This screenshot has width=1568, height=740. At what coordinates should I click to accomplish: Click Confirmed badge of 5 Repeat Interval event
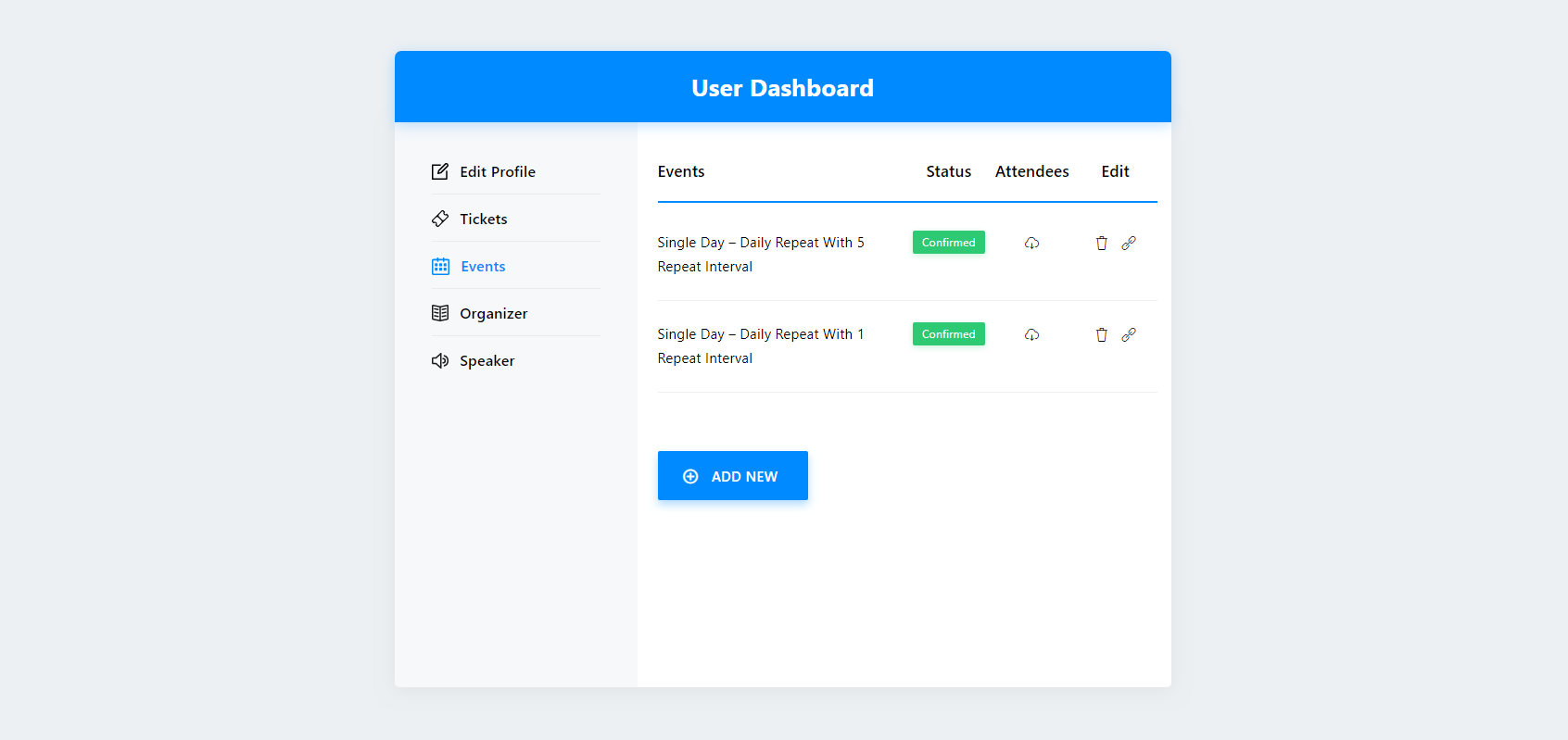(949, 243)
